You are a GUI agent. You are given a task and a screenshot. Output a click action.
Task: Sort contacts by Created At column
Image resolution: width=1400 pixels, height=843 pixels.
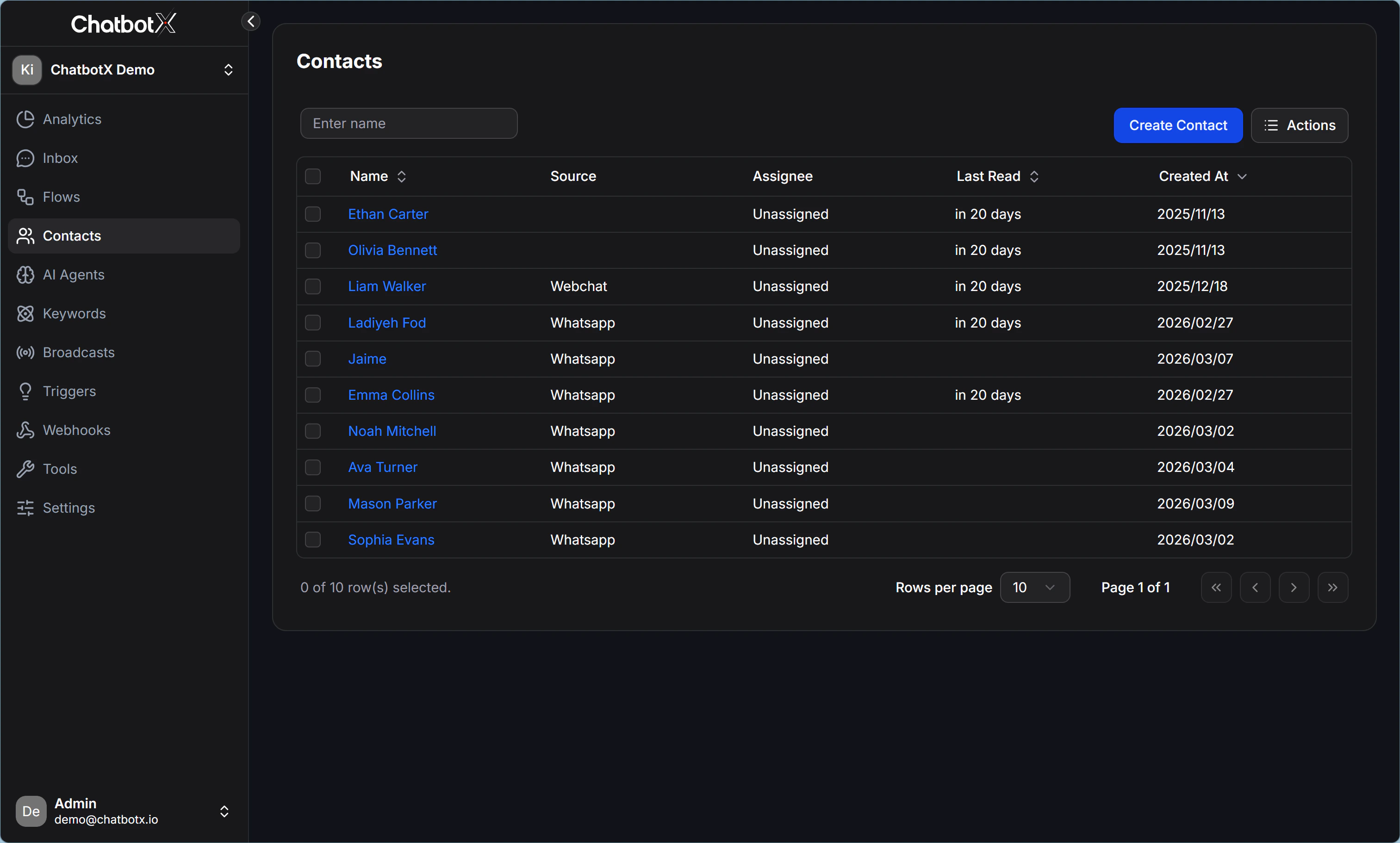(x=1202, y=177)
